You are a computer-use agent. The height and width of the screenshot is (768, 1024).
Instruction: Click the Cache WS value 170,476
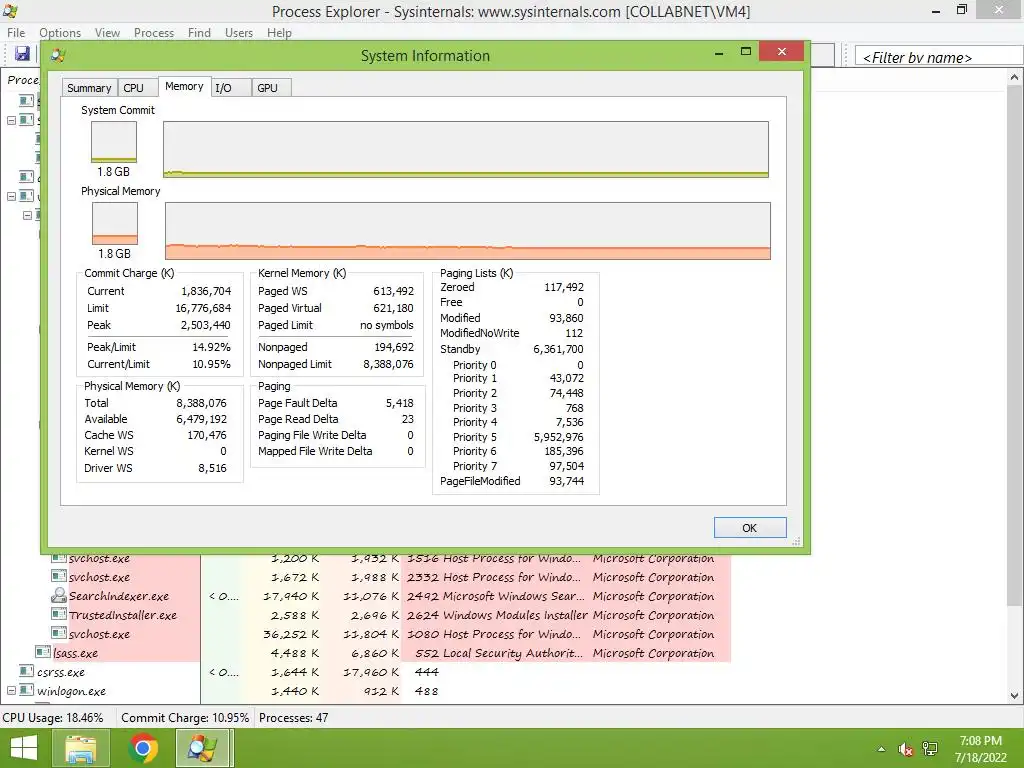tap(207, 434)
